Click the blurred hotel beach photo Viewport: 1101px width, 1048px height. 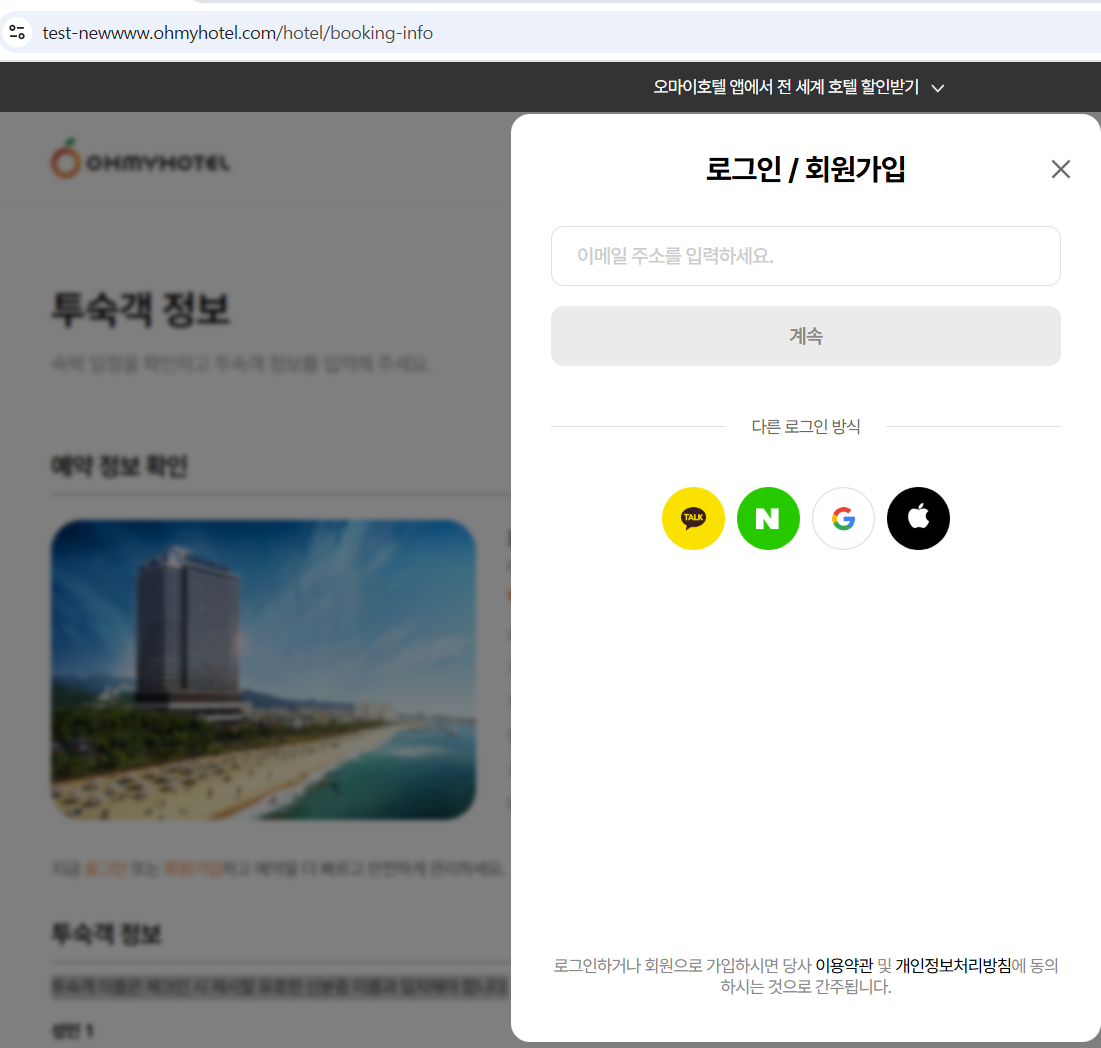click(263, 670)
